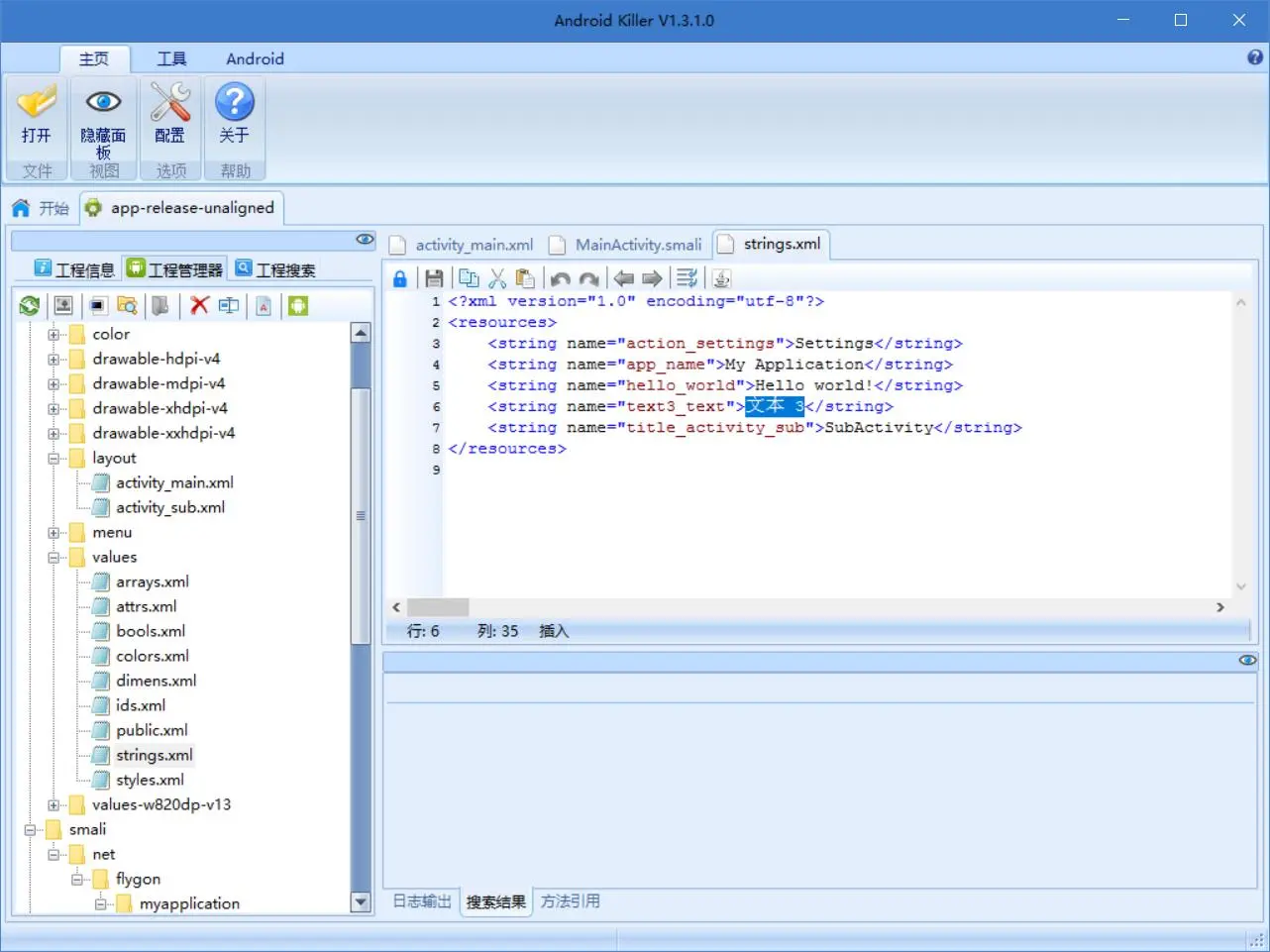Open the 工程信息 panel tab
Screen dimensions: 1270x952
click(74, 269)
